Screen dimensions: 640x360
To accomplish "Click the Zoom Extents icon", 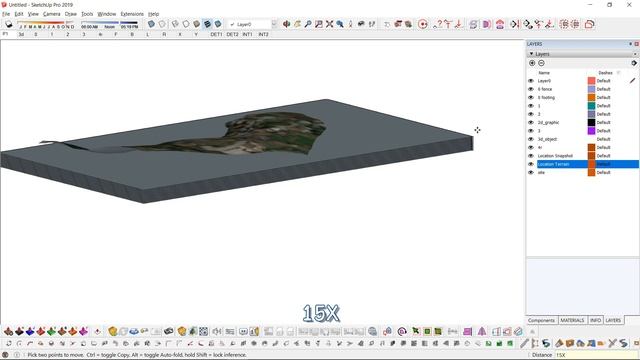I will tap(329, 24).
